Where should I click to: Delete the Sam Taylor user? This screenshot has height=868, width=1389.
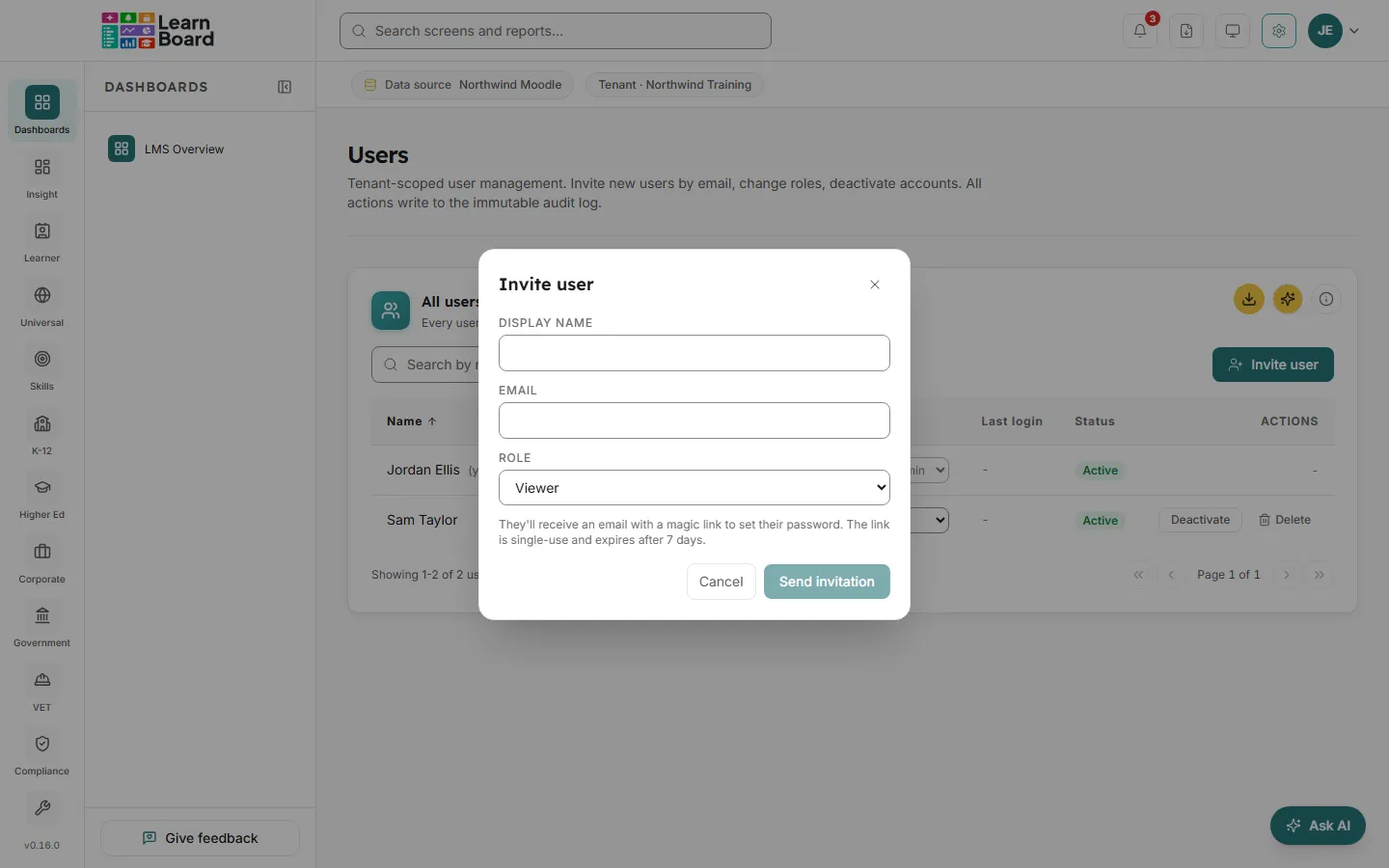click(1285, 520)
